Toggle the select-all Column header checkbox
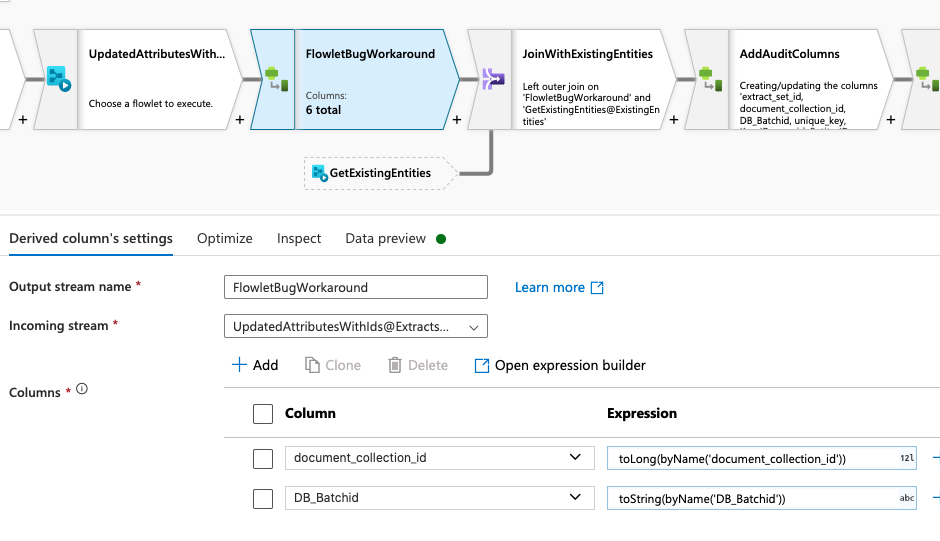The width and height of the screenshot is (940, 541). [x=263, y=413]
